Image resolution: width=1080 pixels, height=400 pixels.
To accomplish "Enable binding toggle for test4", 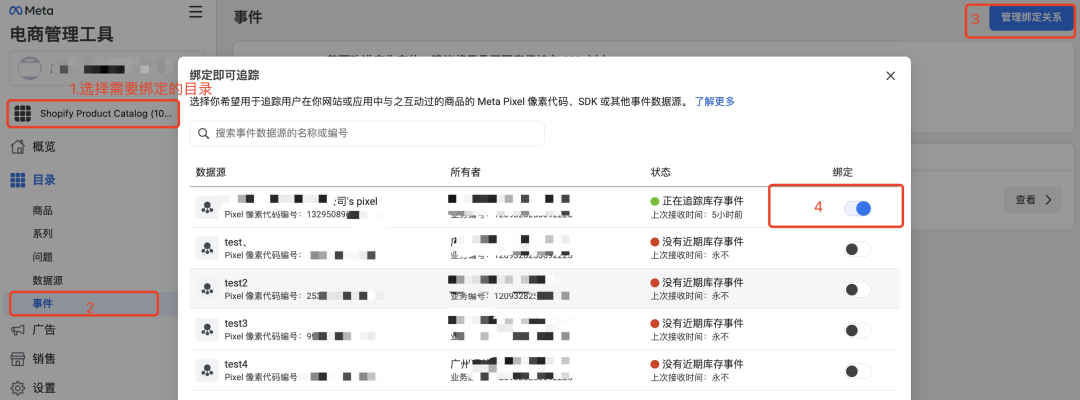I will 858,371.
